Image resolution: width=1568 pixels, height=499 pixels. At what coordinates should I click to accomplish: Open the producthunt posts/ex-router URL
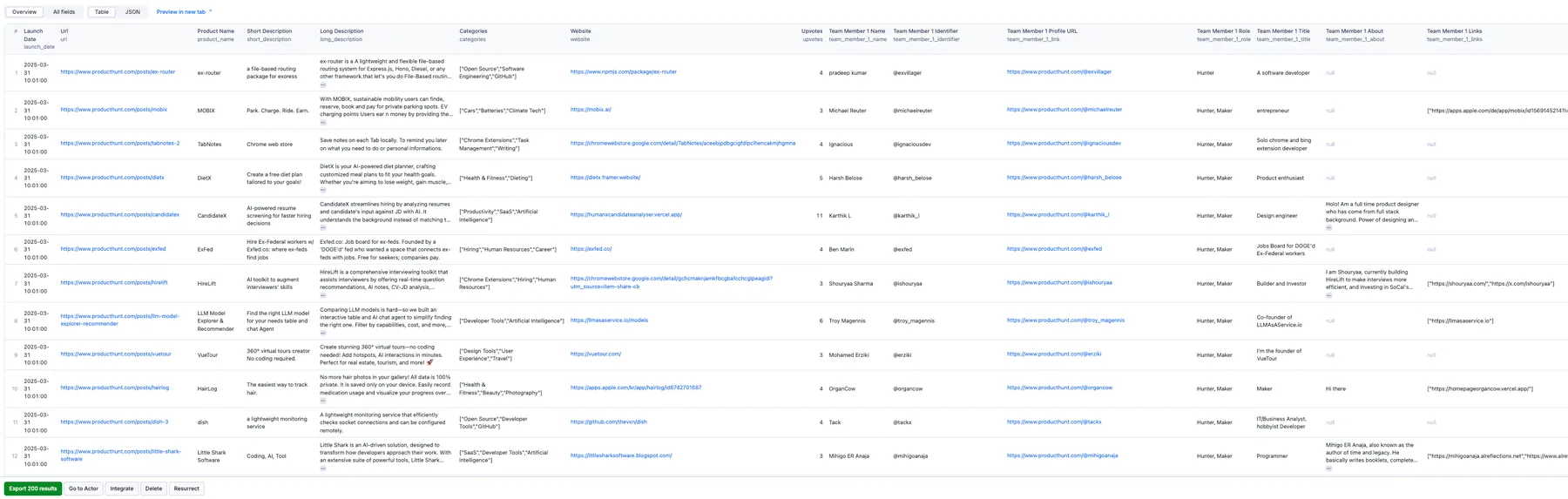118,72
